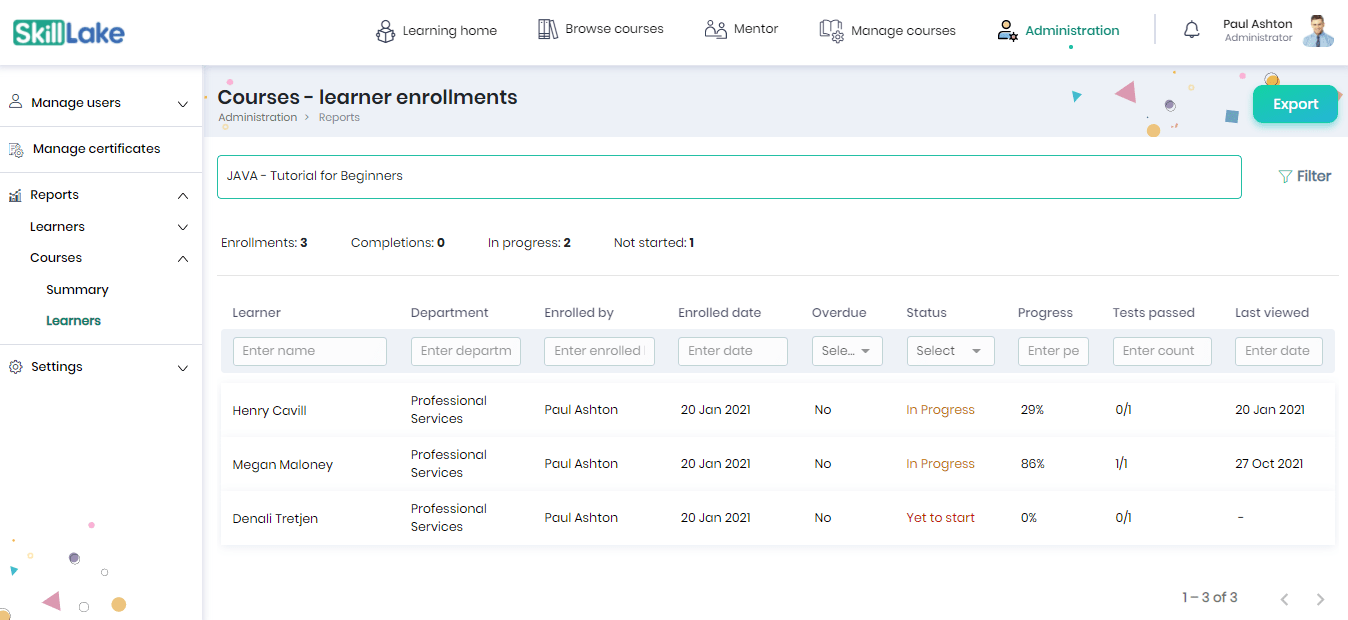Click the In progress: 2 count
1348x620 pixels.
529,243
